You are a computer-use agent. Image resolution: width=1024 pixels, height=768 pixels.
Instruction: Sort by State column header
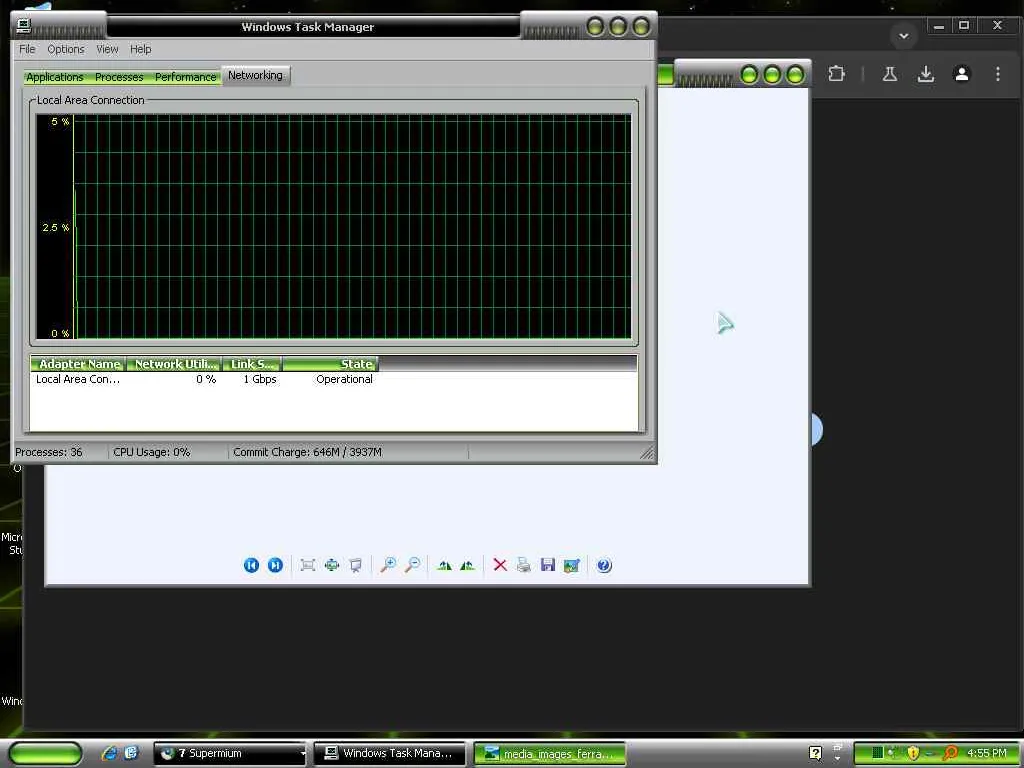point(330,364)
